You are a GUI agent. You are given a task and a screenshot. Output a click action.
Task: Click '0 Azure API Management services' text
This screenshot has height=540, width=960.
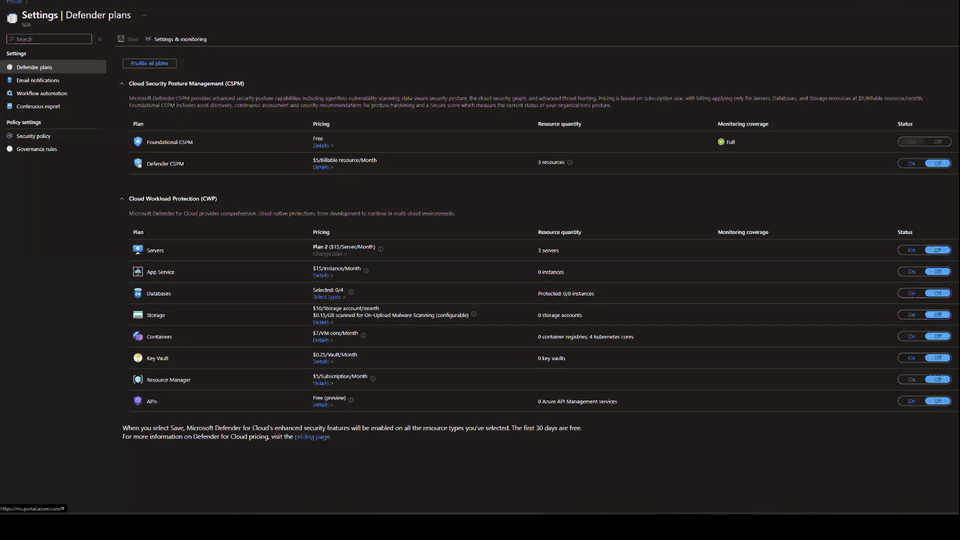point(577,402)
